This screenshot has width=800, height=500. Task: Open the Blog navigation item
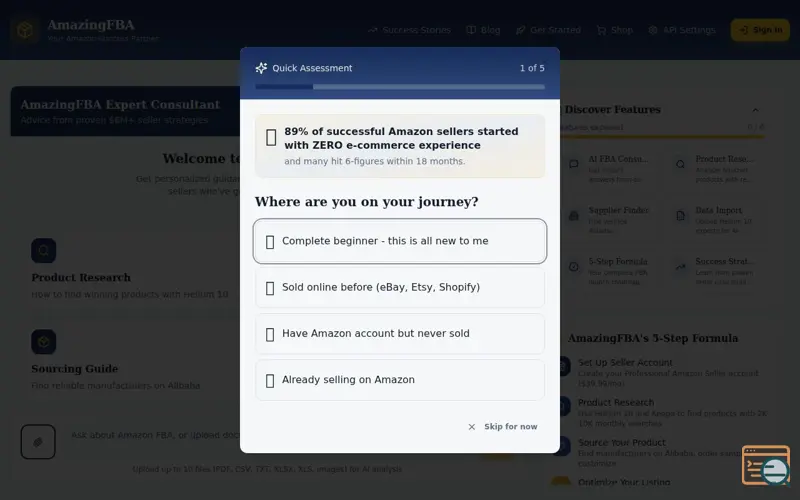click(483, 30)
